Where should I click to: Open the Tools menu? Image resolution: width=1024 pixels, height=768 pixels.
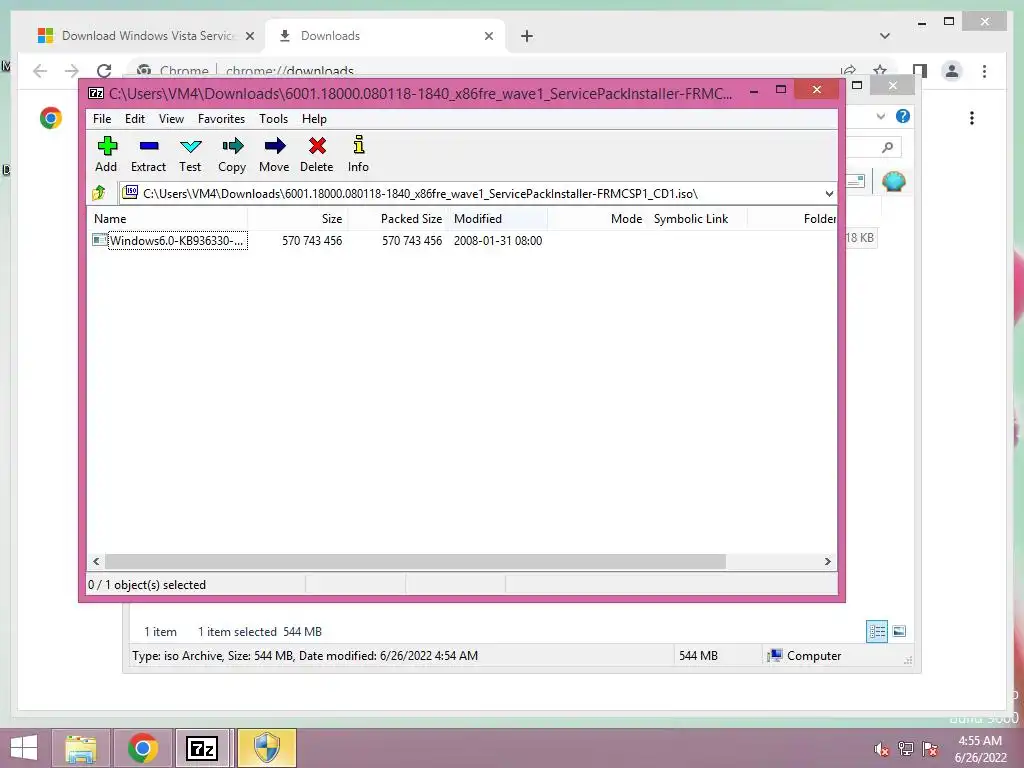point(273,119)
